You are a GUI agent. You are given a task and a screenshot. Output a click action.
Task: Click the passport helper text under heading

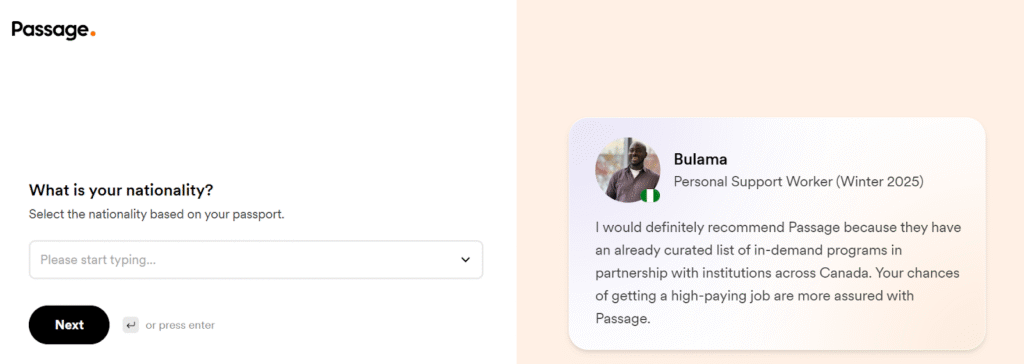tap(157, 214)
